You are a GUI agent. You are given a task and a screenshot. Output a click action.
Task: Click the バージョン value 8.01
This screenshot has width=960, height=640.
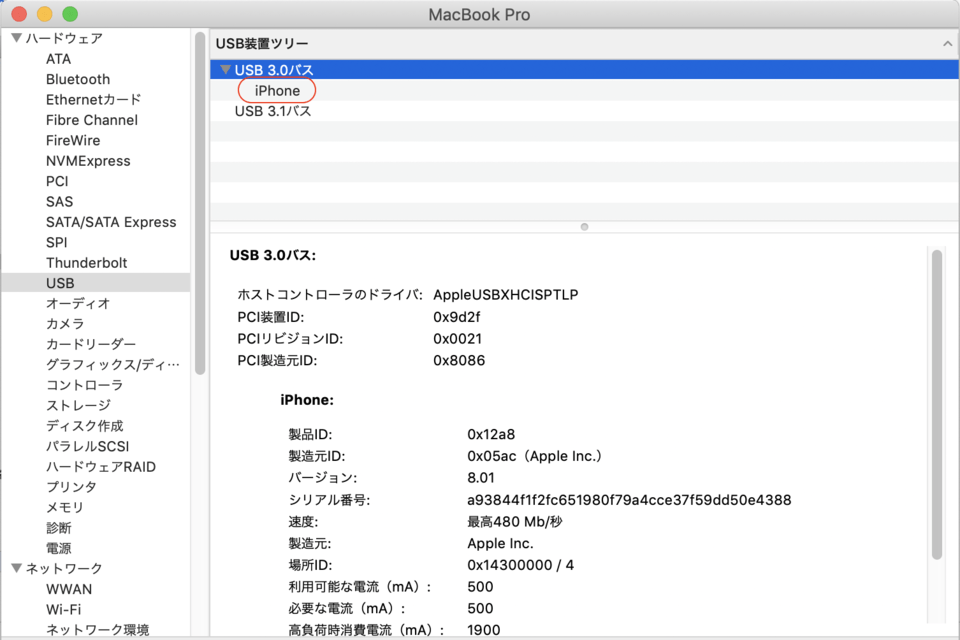point(481,478)
